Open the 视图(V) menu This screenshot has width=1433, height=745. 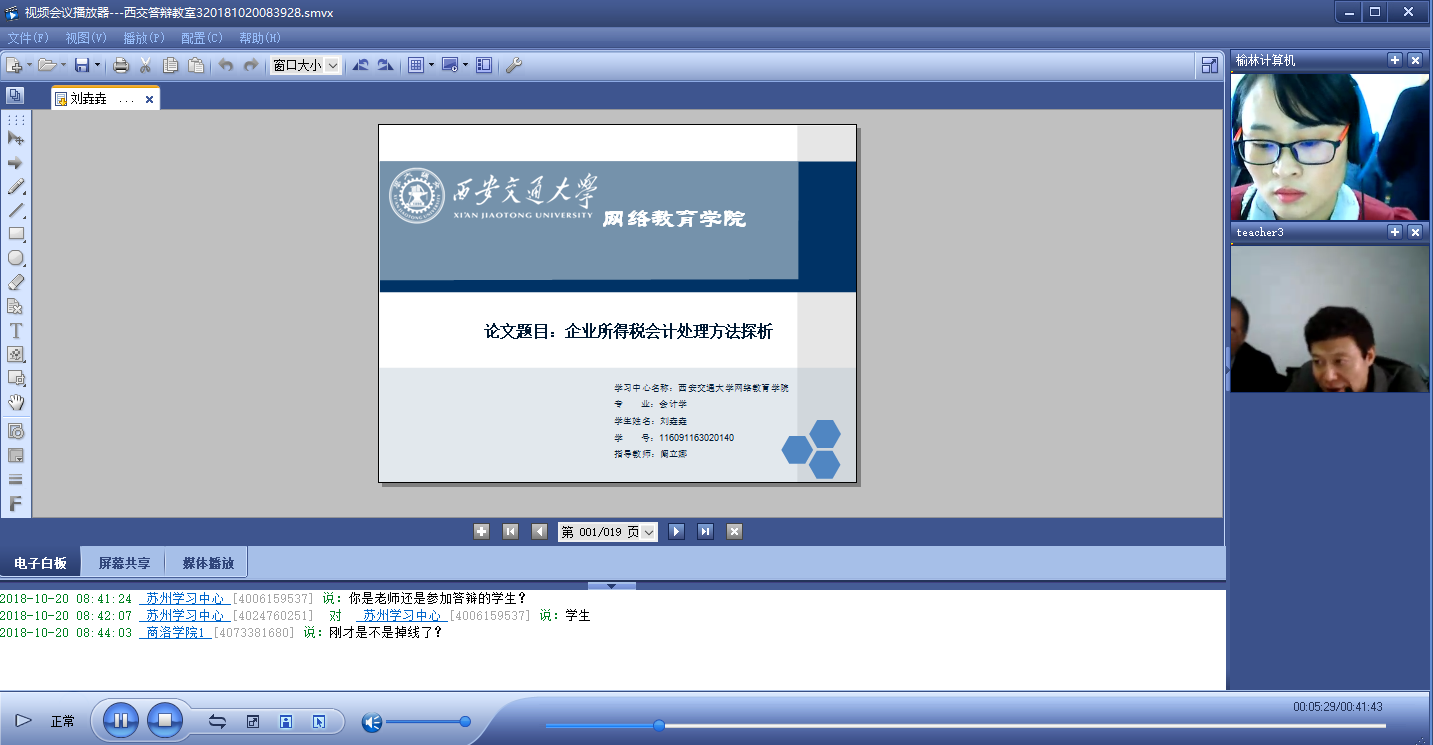(x=86, y=38)
